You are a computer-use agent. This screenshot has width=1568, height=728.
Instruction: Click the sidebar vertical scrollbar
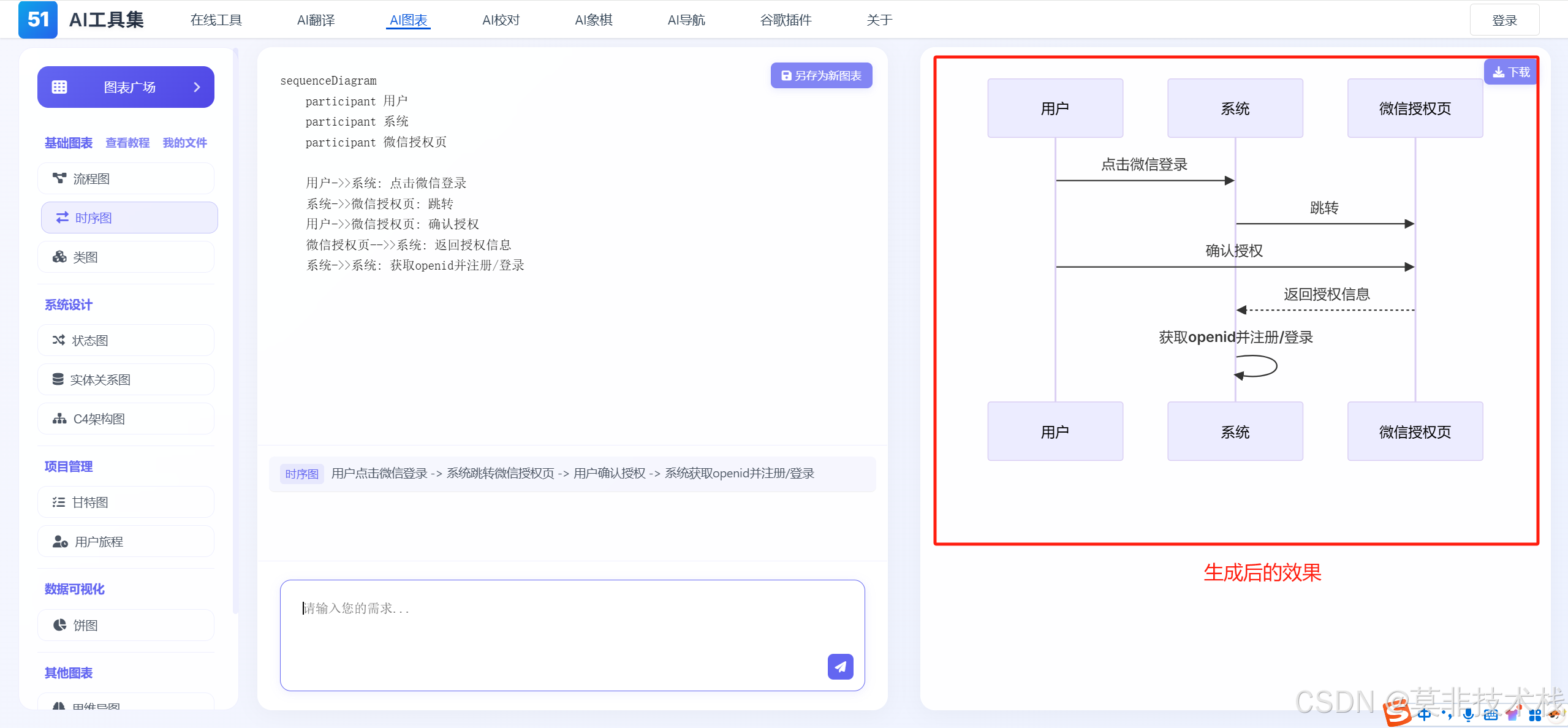click(x=235, y=331)
